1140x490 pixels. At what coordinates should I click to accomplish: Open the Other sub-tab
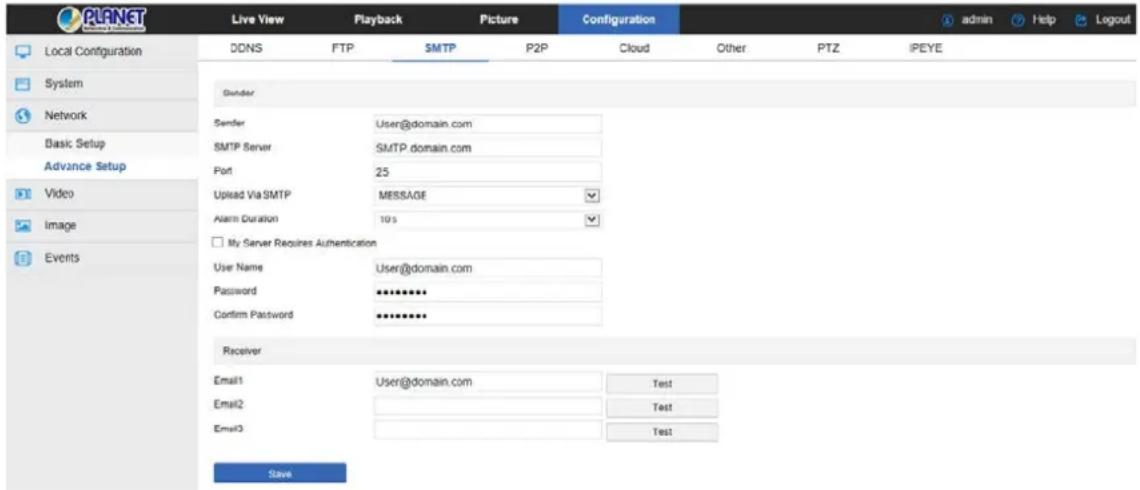tap(731, 49)
